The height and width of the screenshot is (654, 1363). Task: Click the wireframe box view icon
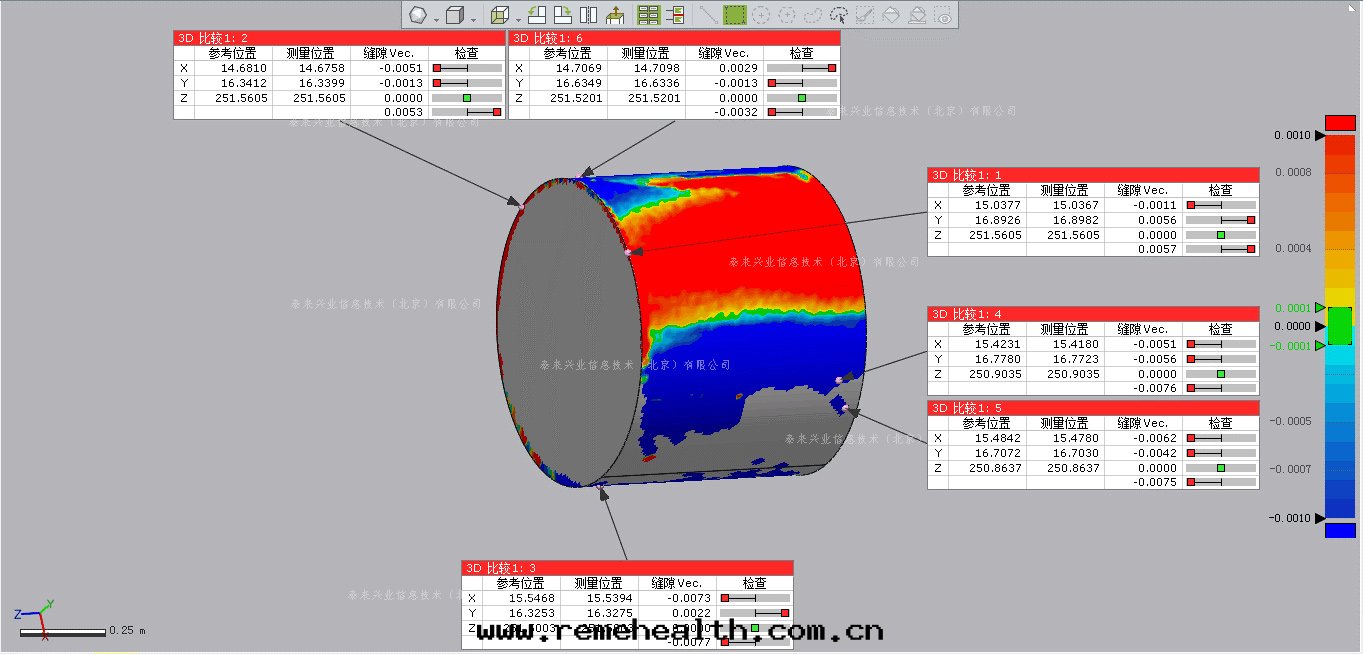(x=500, y=15)
